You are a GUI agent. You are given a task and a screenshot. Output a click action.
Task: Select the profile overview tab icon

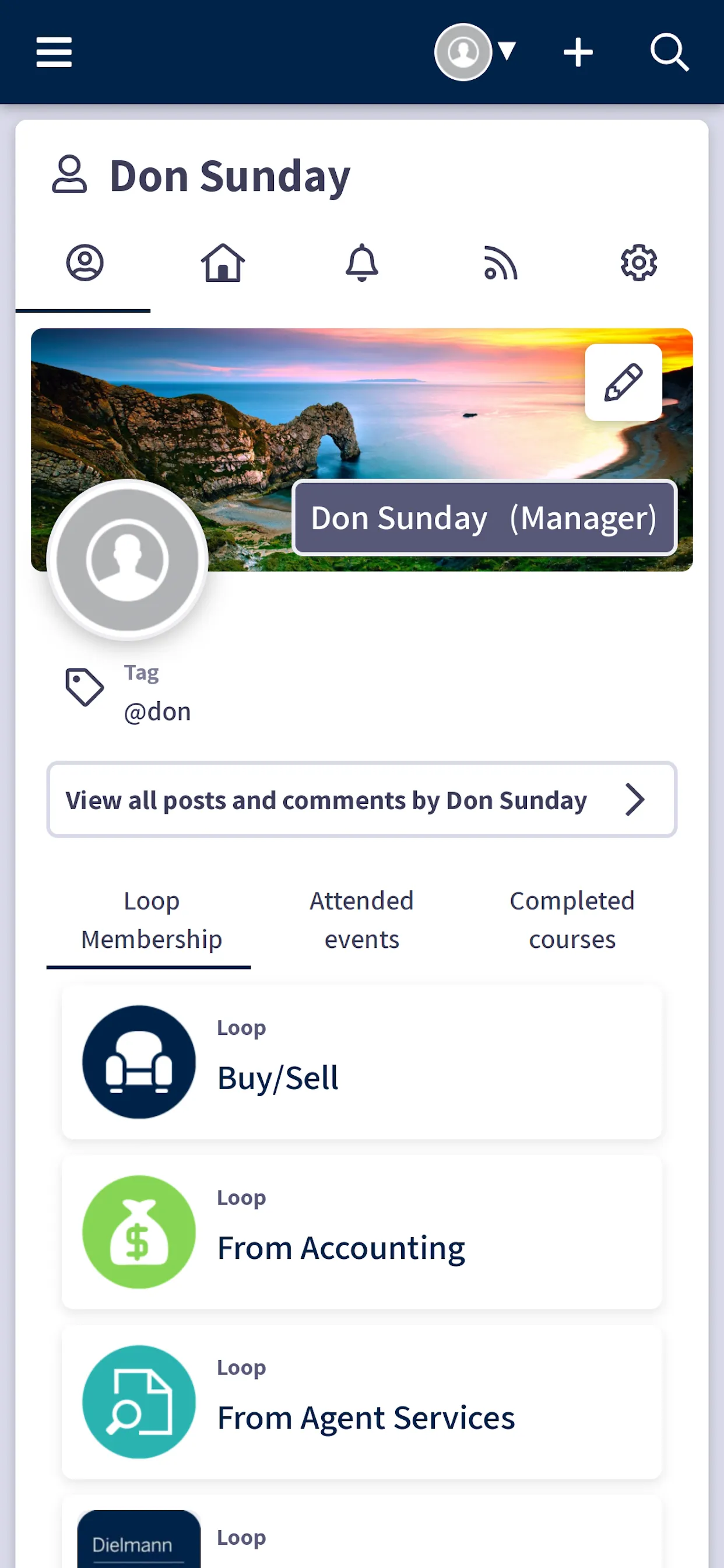pos(85,264)
